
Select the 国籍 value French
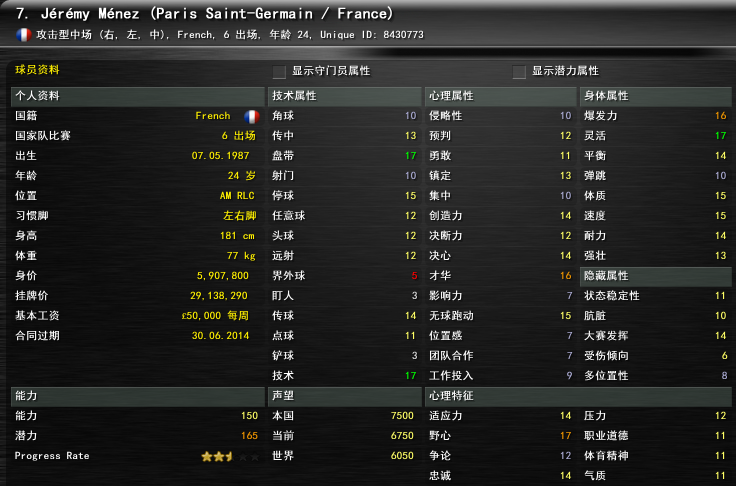click(213, 116)
